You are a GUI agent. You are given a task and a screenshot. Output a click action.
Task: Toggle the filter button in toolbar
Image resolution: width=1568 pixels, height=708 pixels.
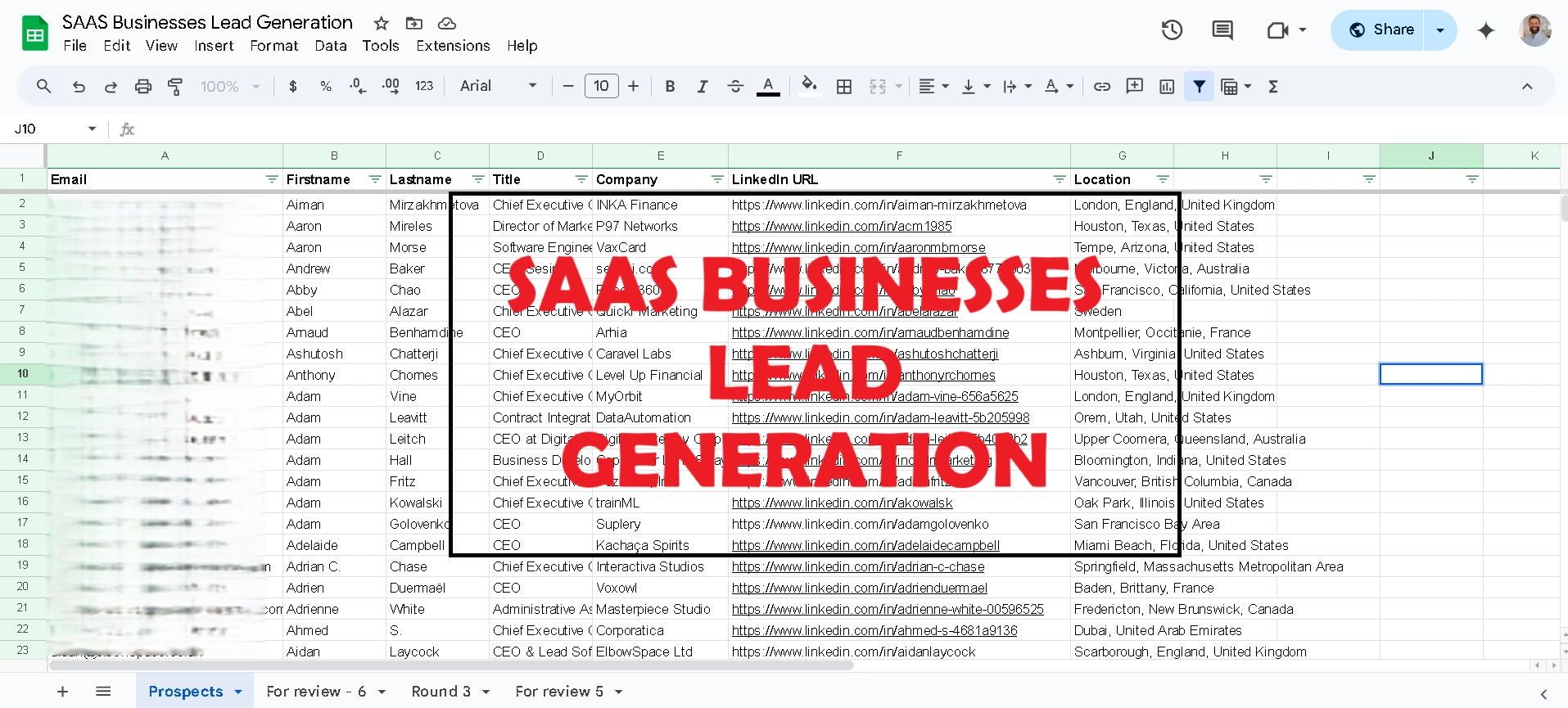[x=1199, y=87]
